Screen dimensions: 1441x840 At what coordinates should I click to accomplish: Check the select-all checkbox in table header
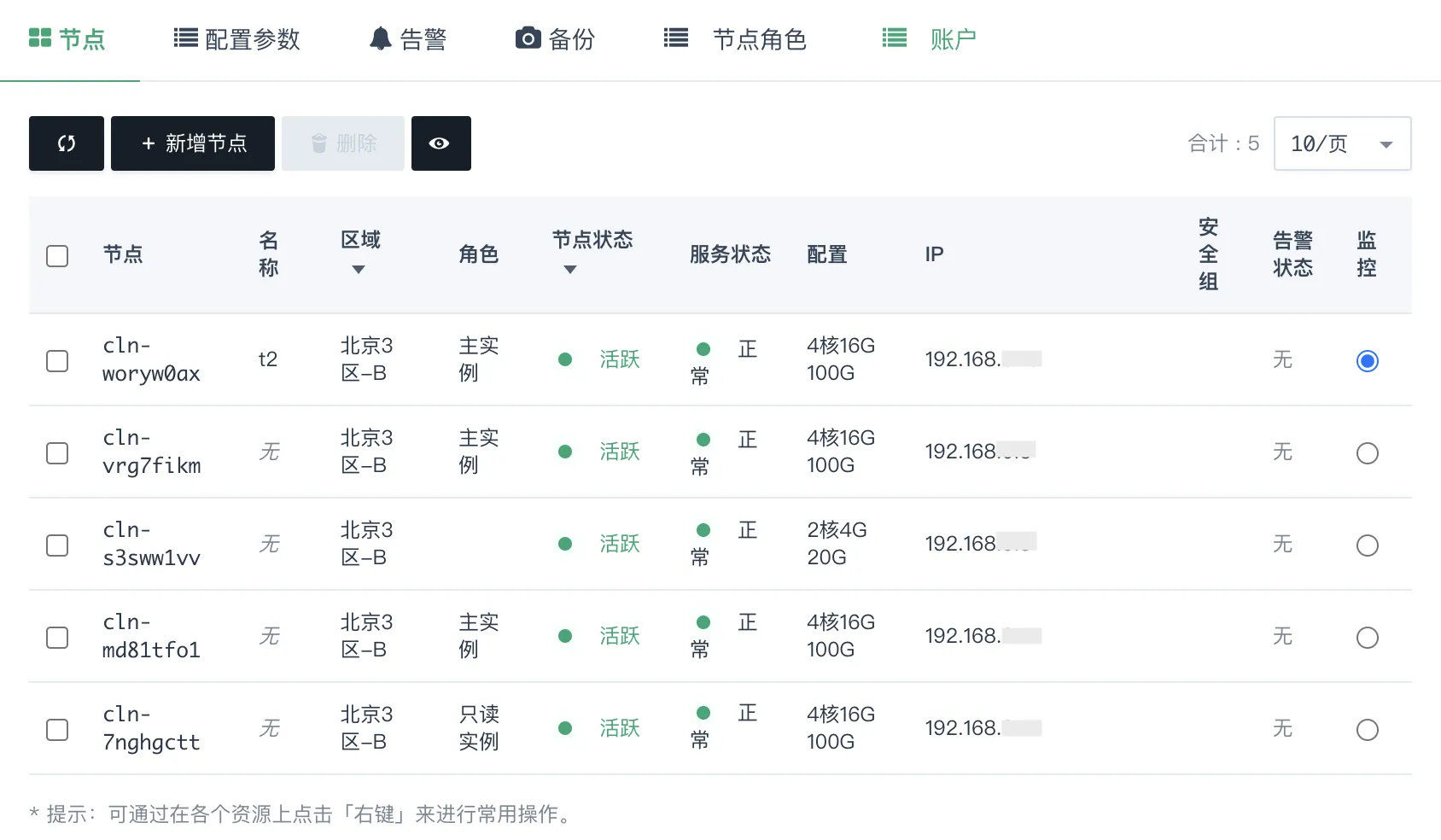(57, 256)
